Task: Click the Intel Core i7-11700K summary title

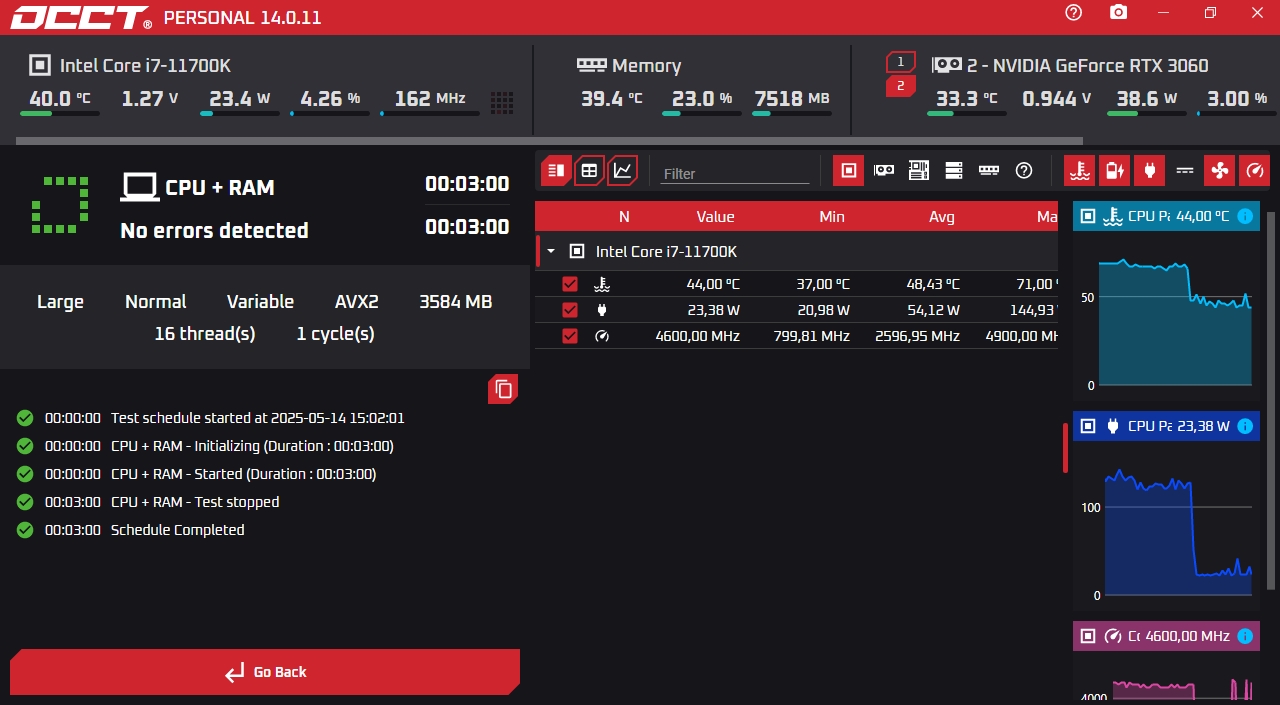Action: click(145, 66)
